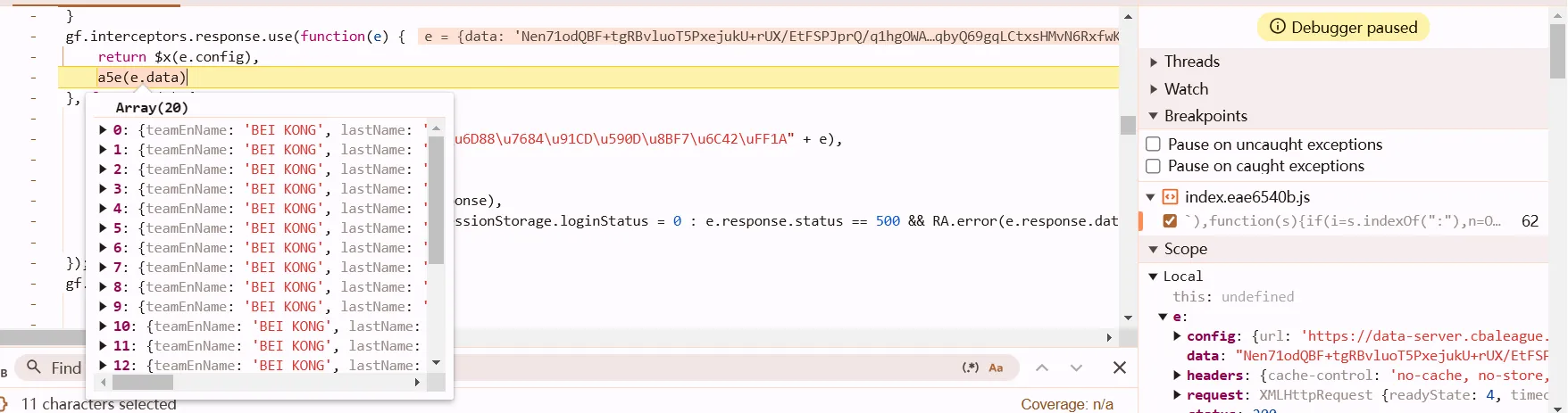Go to previous search result
The width and height of the screenshot is (1568, 413).
1042,368
